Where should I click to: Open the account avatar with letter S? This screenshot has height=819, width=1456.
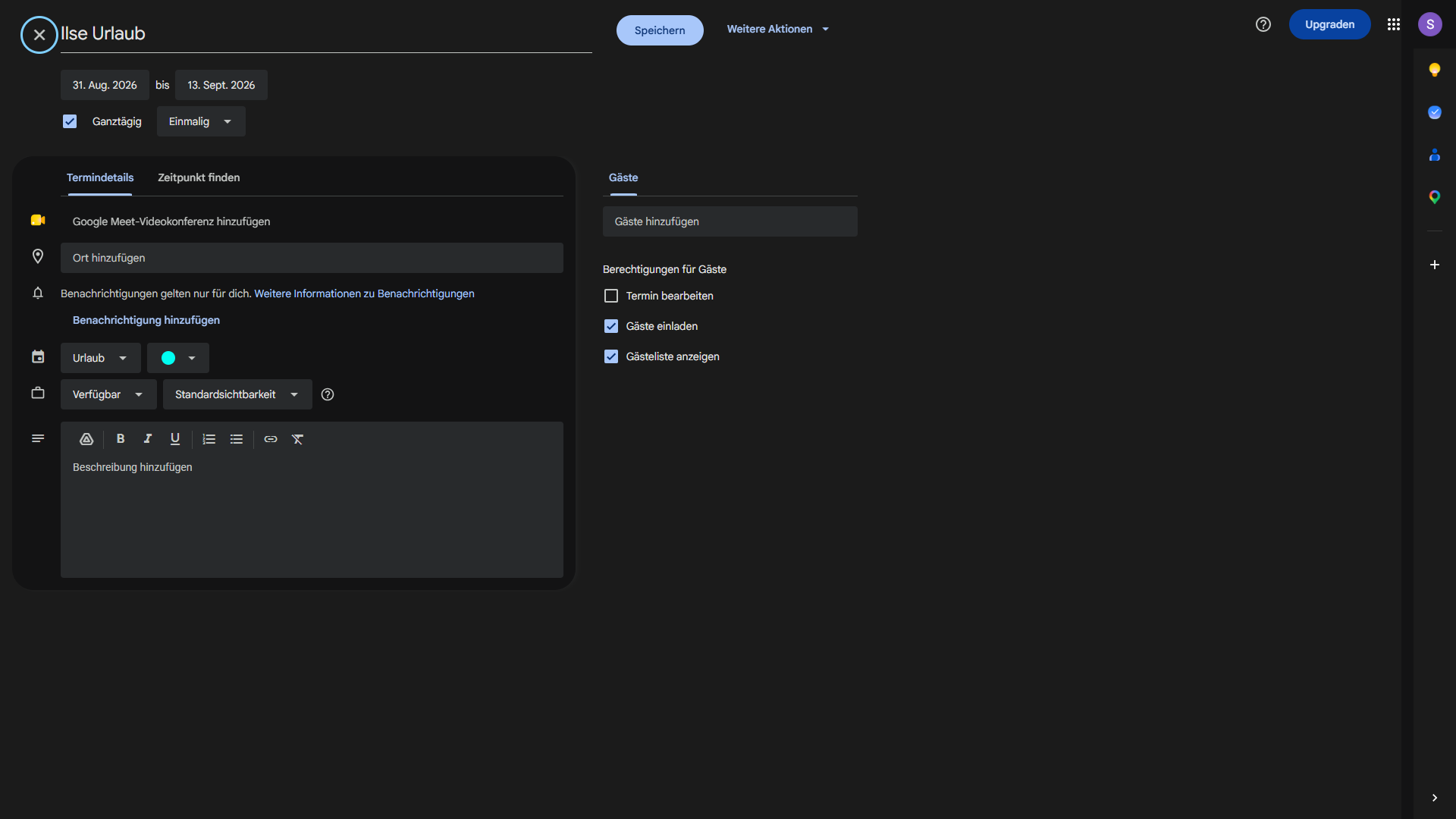point(1430,24)
